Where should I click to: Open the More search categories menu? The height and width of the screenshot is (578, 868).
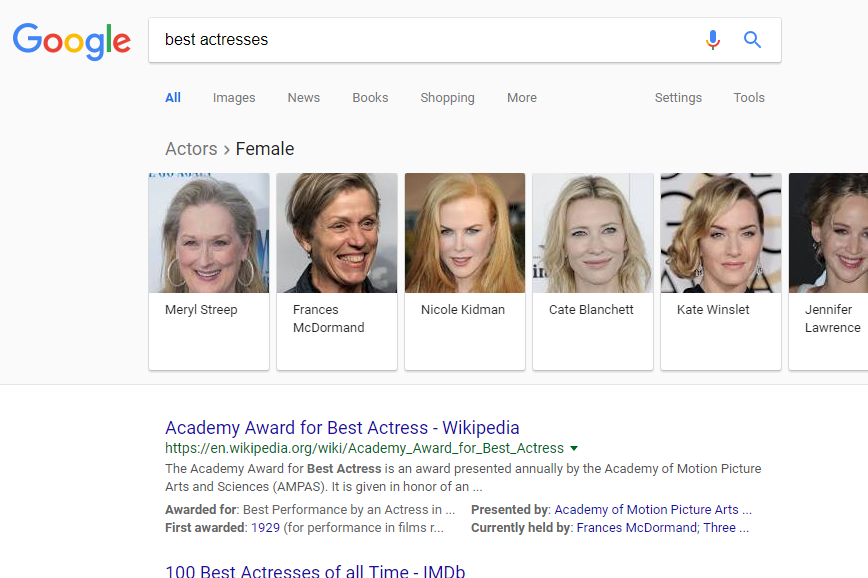521,97
